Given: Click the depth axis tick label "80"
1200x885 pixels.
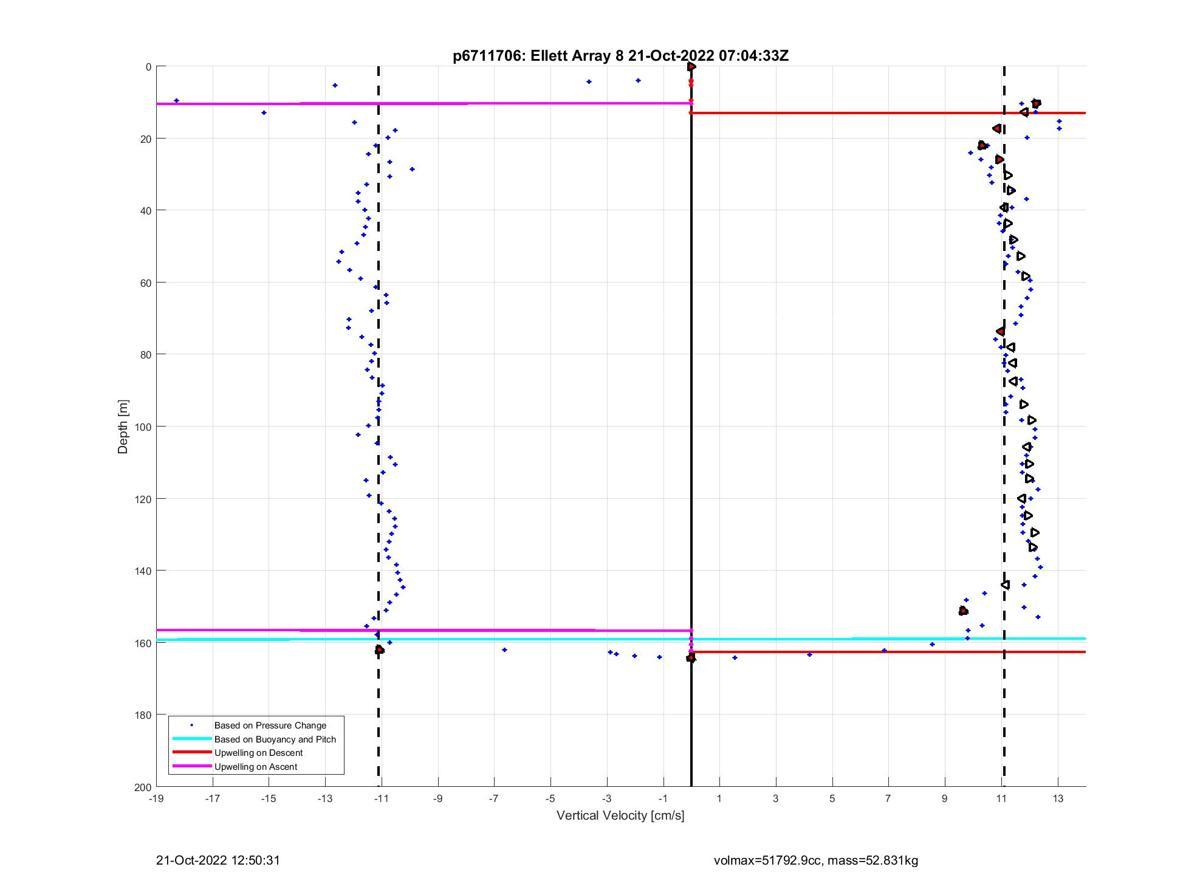Looking at the screenshot, I should coord(145,355).
